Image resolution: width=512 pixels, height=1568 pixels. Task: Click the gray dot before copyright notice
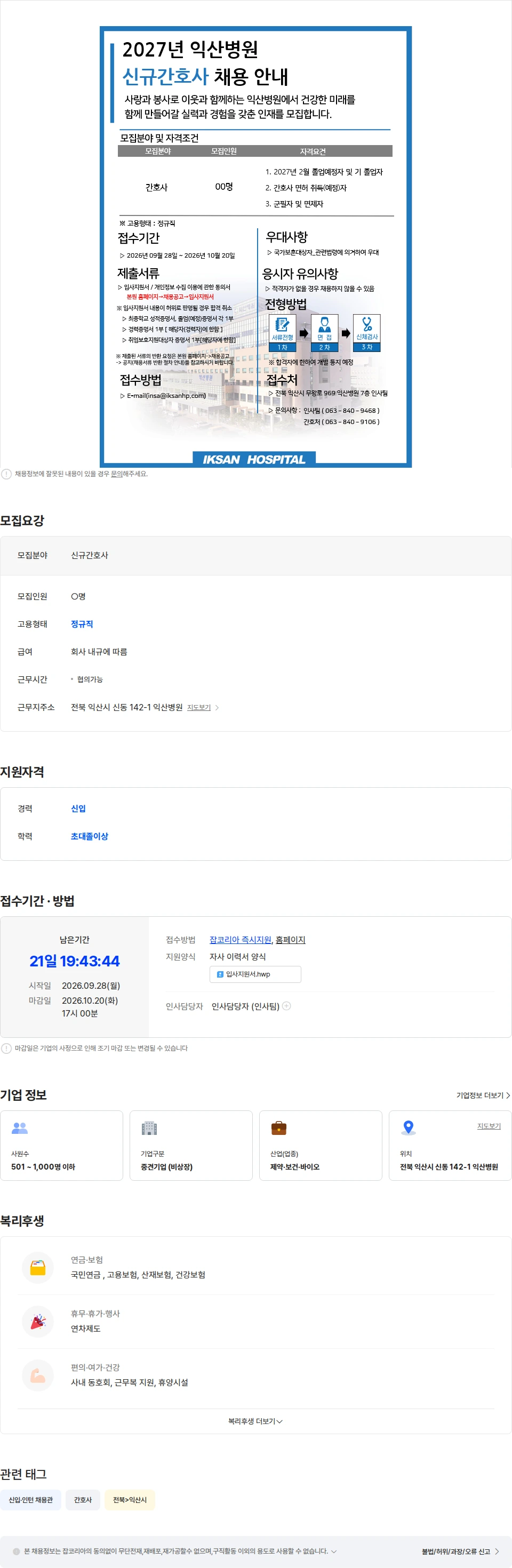click(17, 1551)
